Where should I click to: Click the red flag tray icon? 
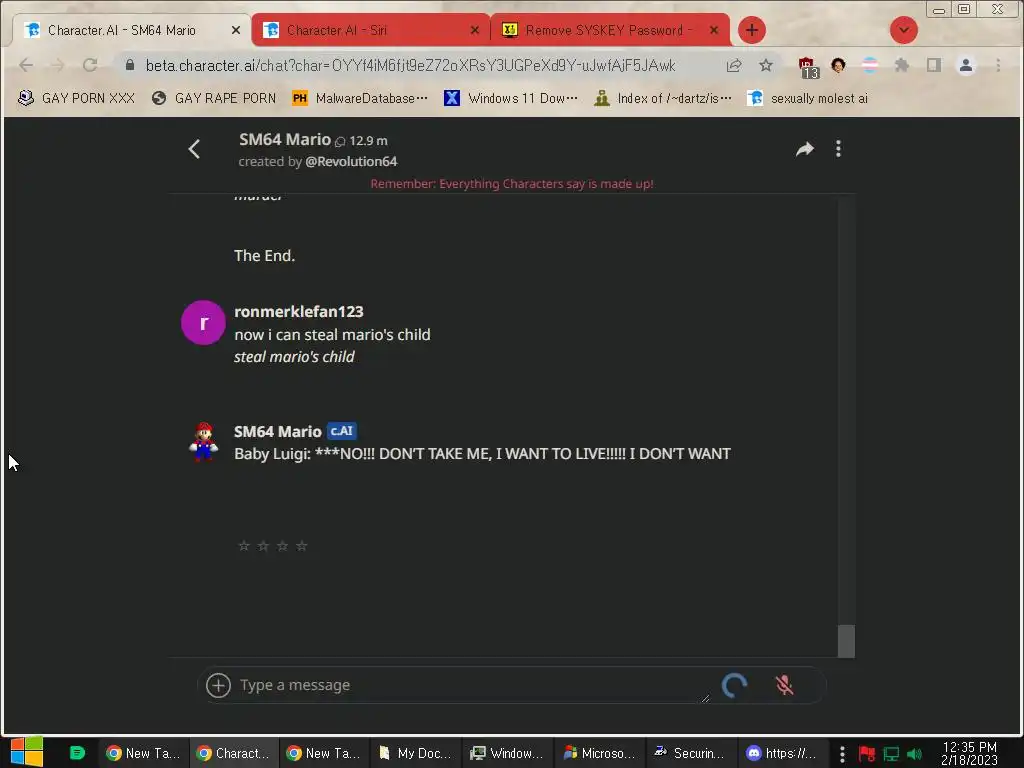[867, 754]
